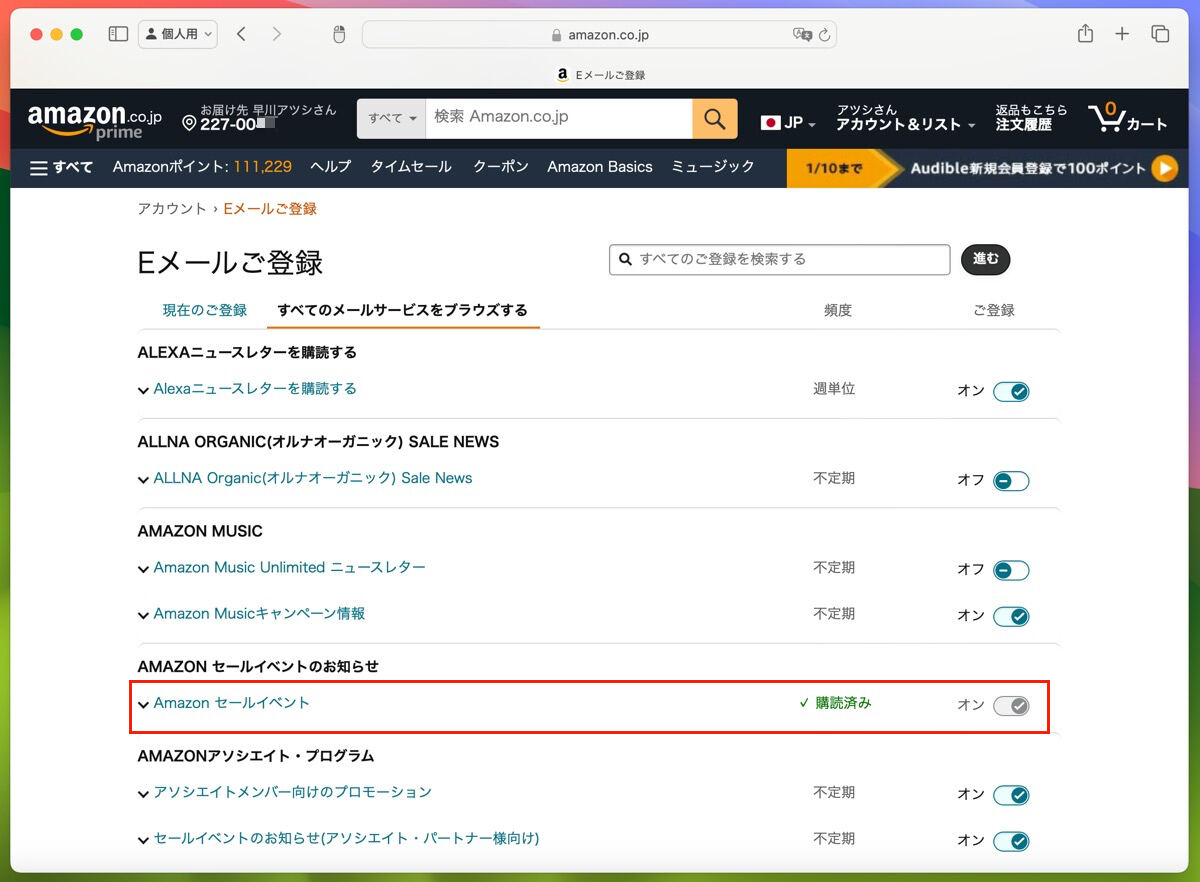This screenshot has height=882, width=1200.
Task: Open タイムセール in navigation bar
Action: pyautogui.click(x=411, y=167)
